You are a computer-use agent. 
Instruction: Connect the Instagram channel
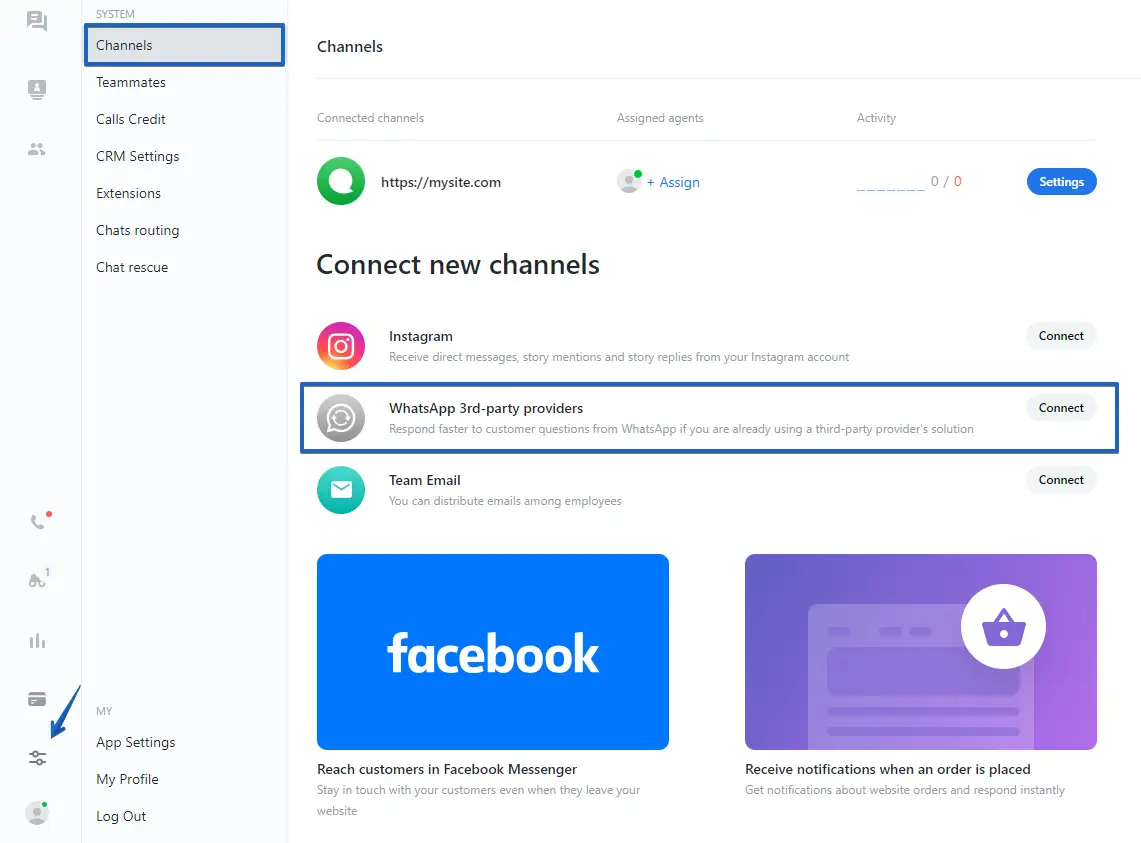point(1061,336)
